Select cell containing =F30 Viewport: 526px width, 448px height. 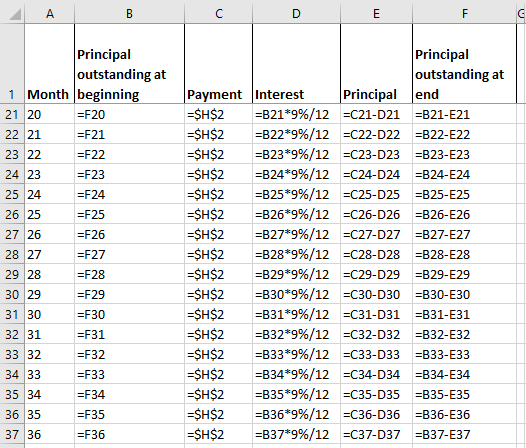129,314
